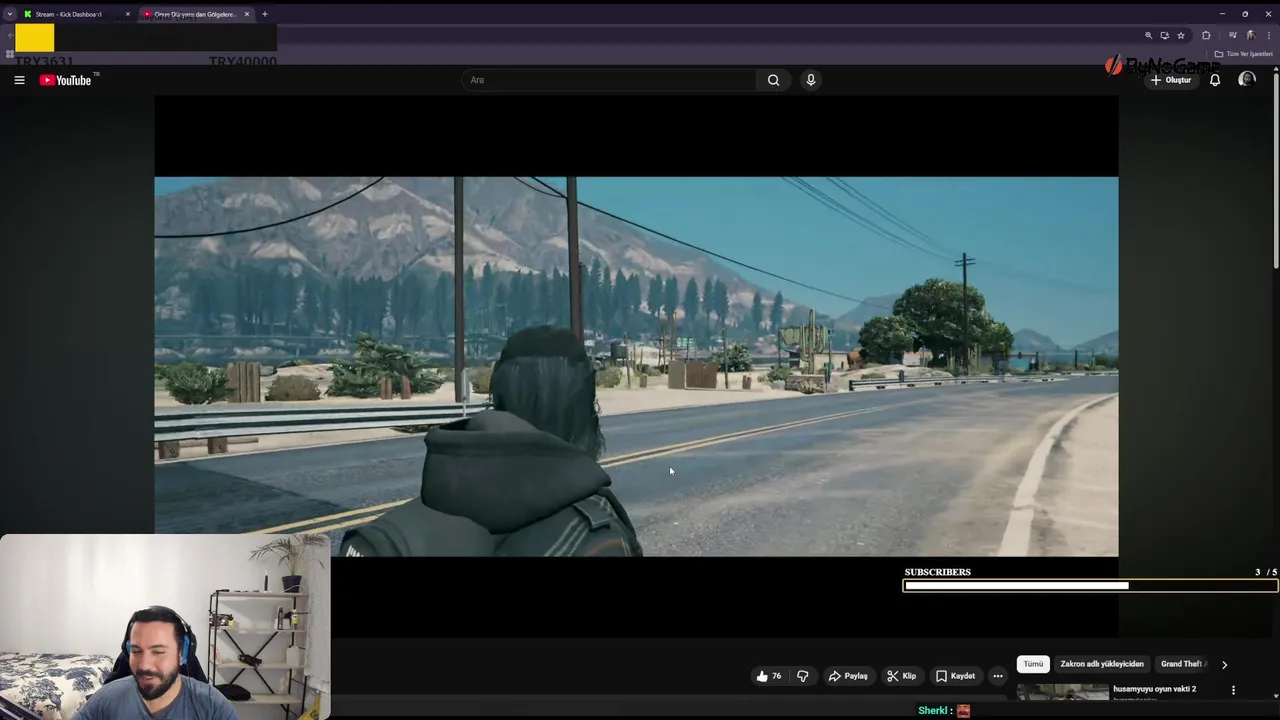Open the tab search dropdown arrow
This screenshot has width=1280, height=720.
coord(9,14)
